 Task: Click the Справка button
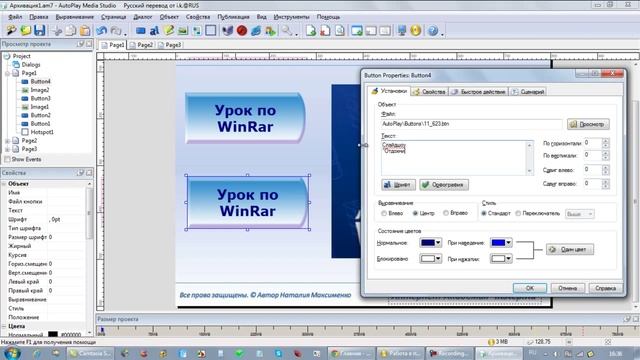pyautogui.click(x=605, y=288)
